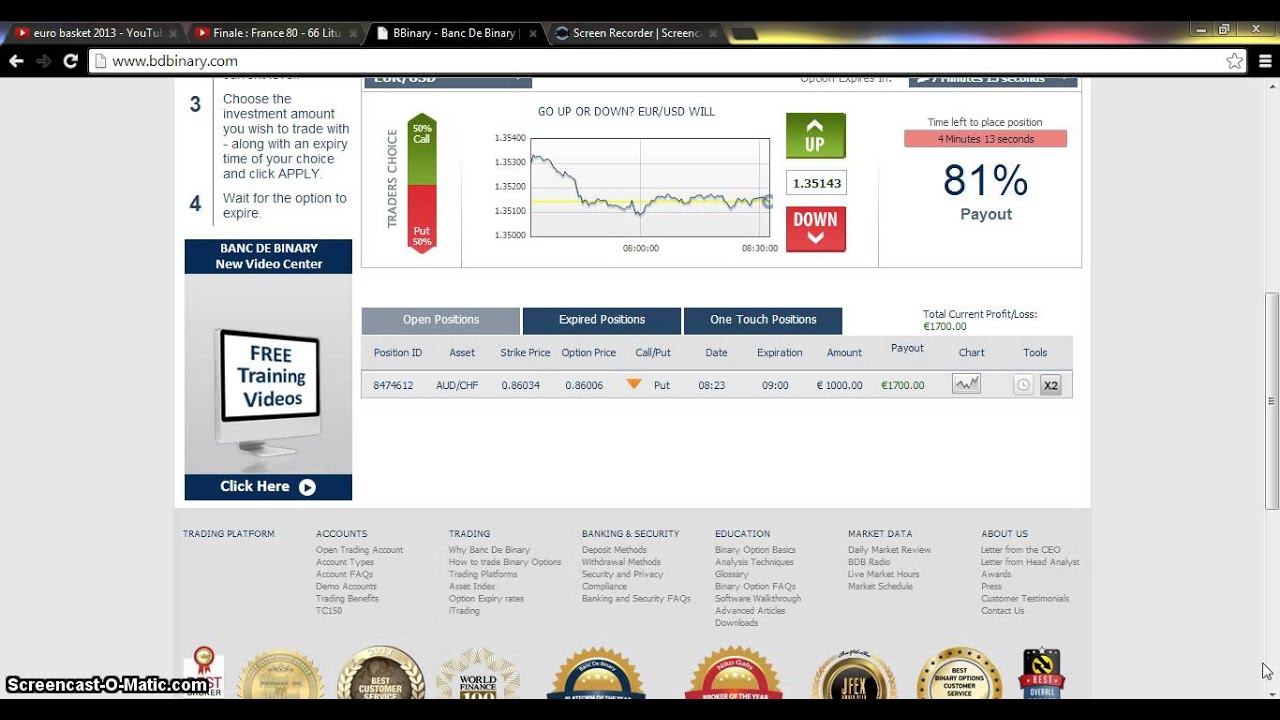Screen dimensions: 1280x720
Task: Open a new browser tab
Action: click(x=744, y=34)
